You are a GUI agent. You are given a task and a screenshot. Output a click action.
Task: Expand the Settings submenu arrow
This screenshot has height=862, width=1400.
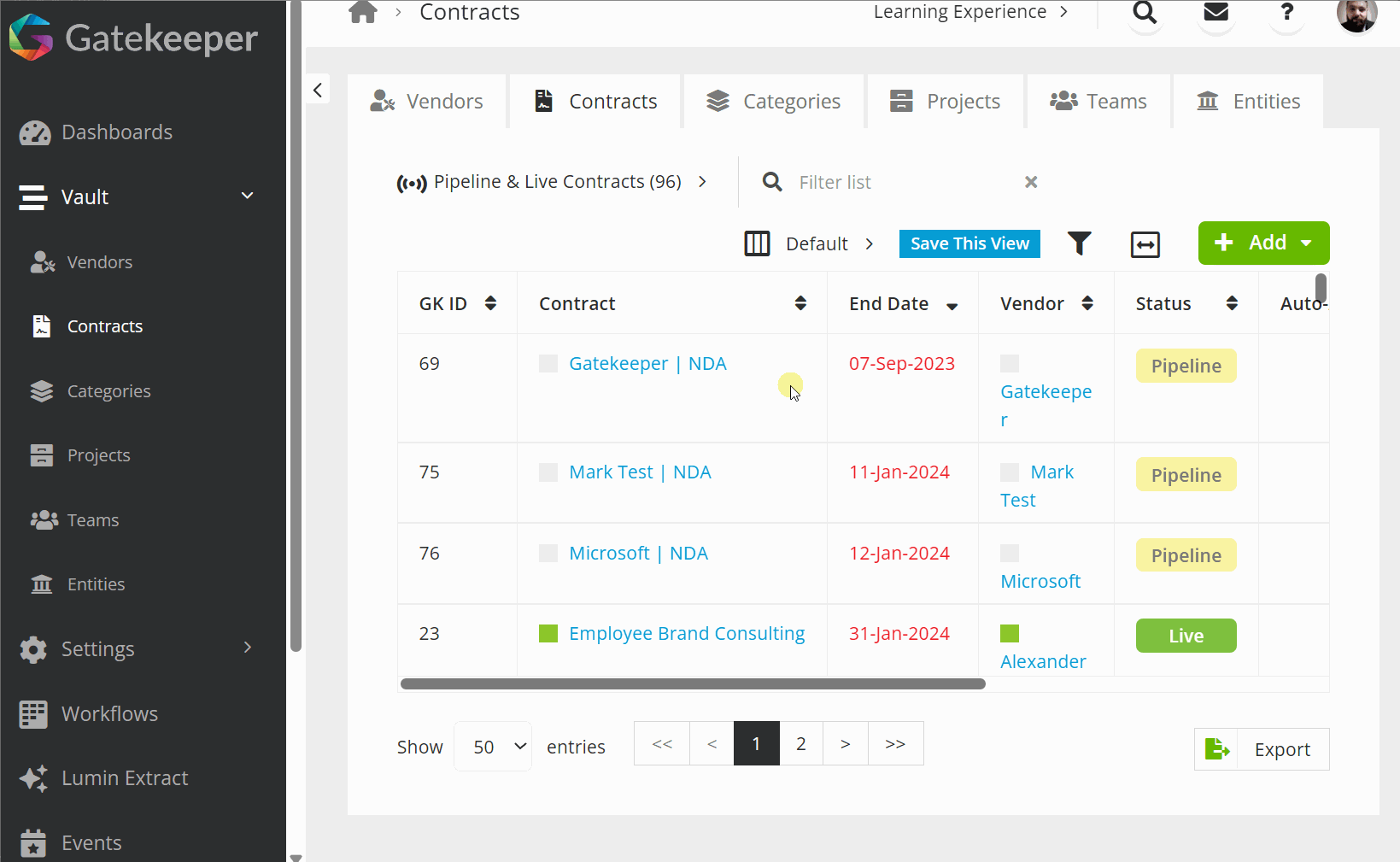coord(247,648)
